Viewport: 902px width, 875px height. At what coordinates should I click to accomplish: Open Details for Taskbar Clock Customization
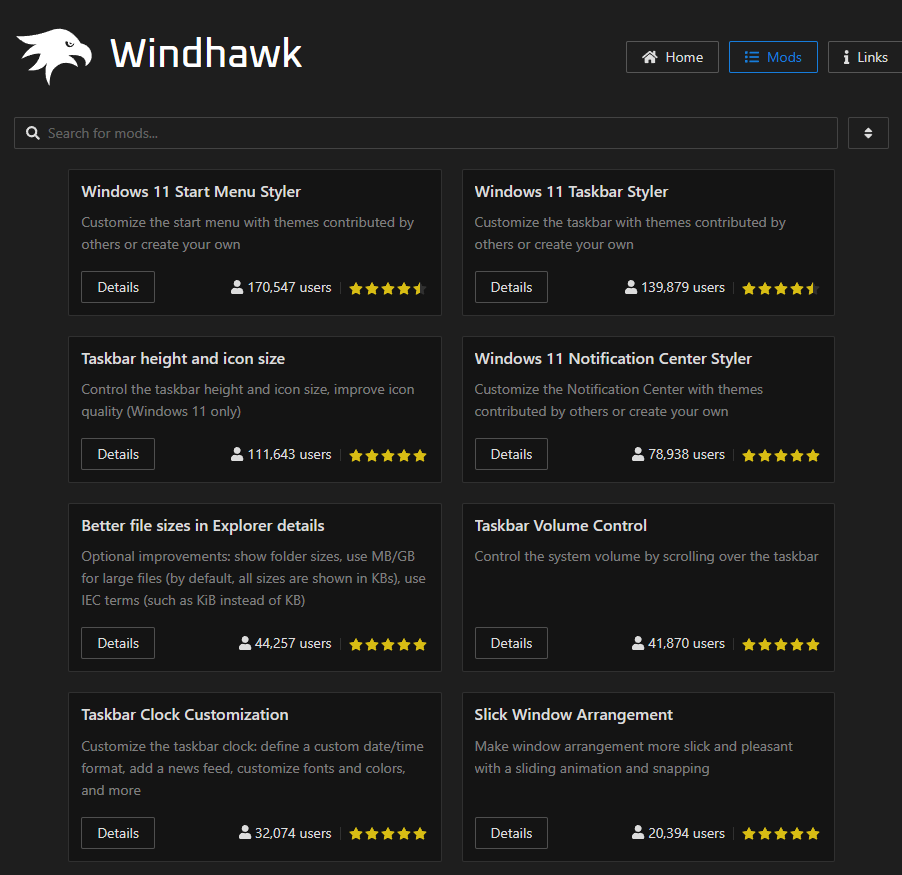tap(118, 833)
